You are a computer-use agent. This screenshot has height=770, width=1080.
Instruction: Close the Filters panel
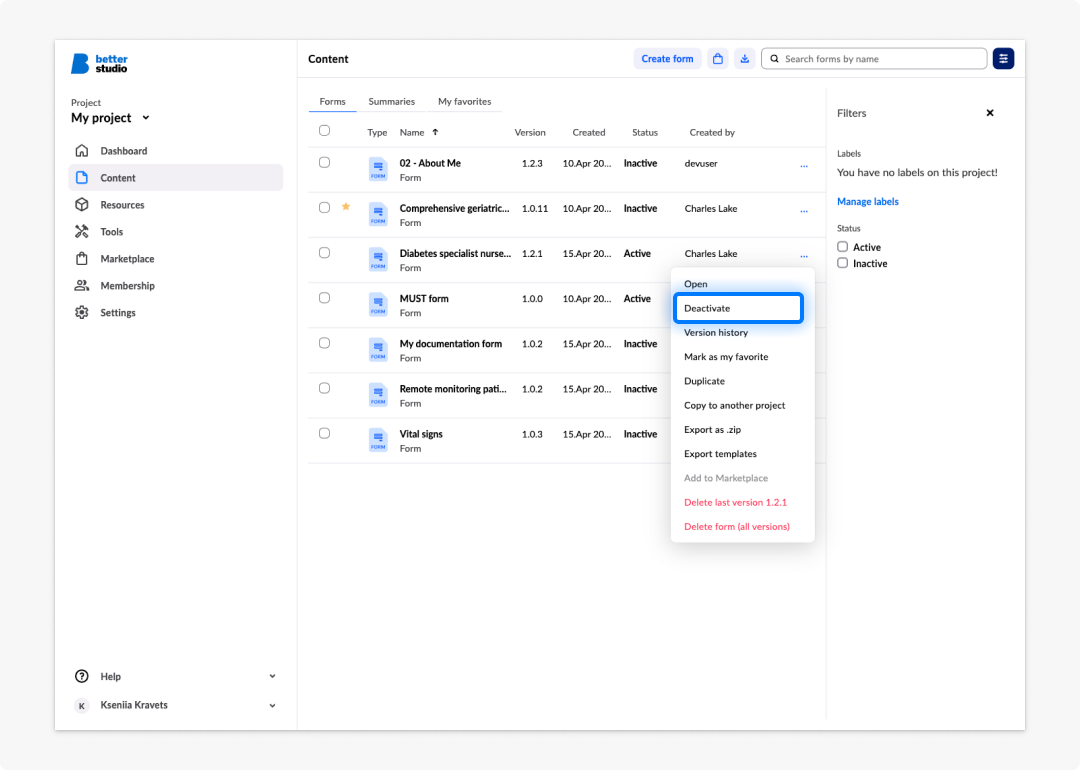pyautogui.click(x=990, y=113)
